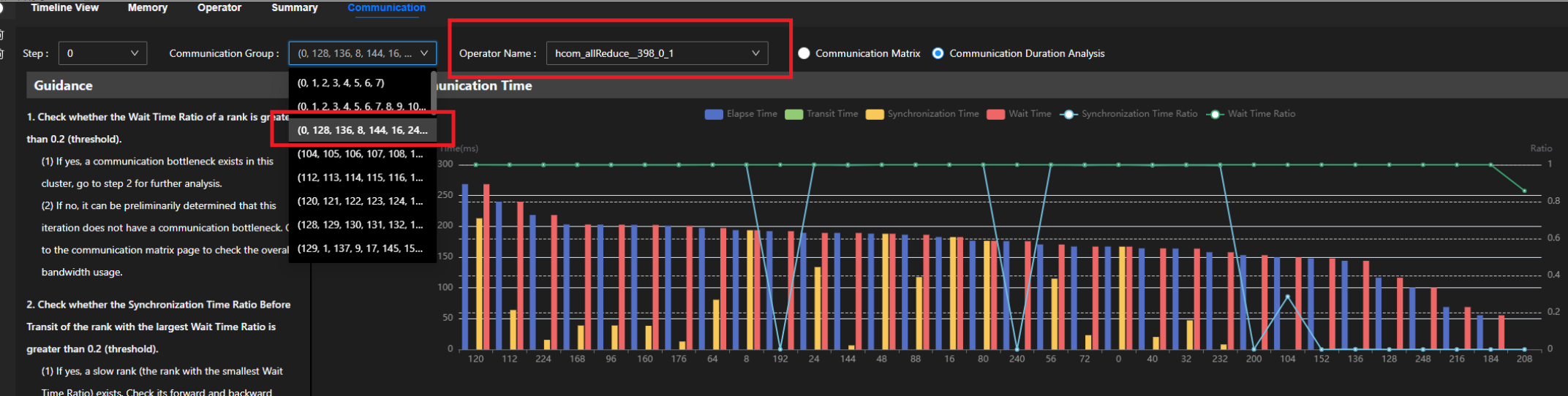Select the Communication tab
This screenshot has height=396, width=1568.
(x=386, y=7)
